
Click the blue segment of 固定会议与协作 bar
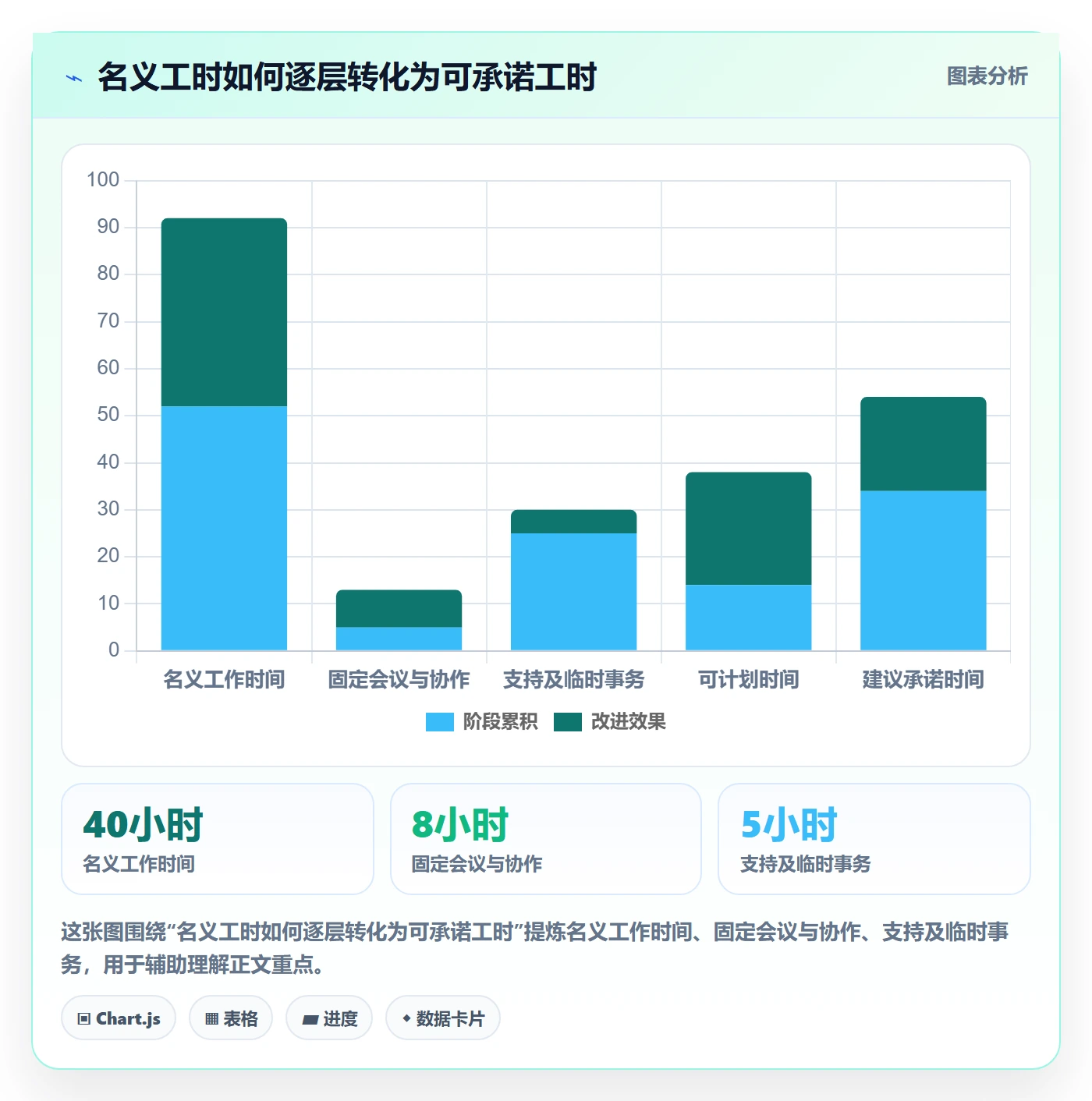399,639
